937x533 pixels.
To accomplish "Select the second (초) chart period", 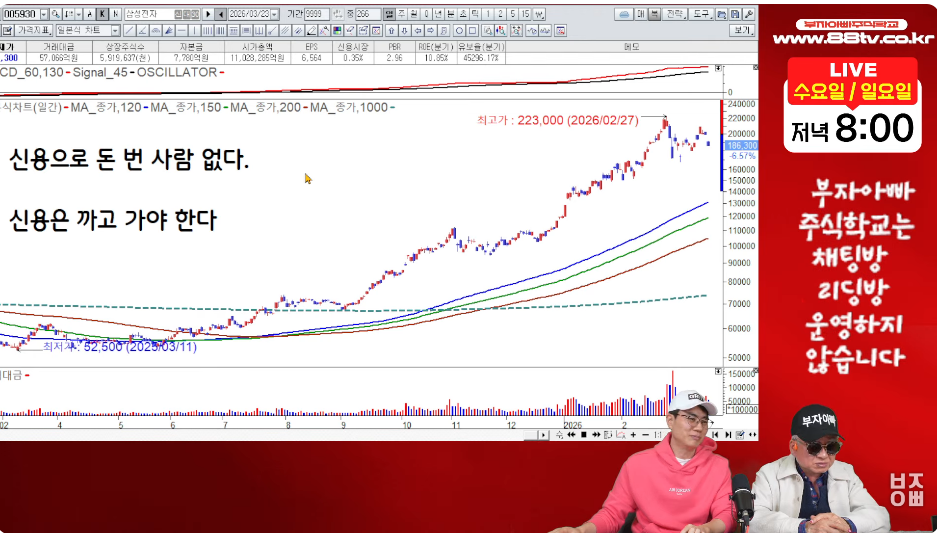I will 463,14.
